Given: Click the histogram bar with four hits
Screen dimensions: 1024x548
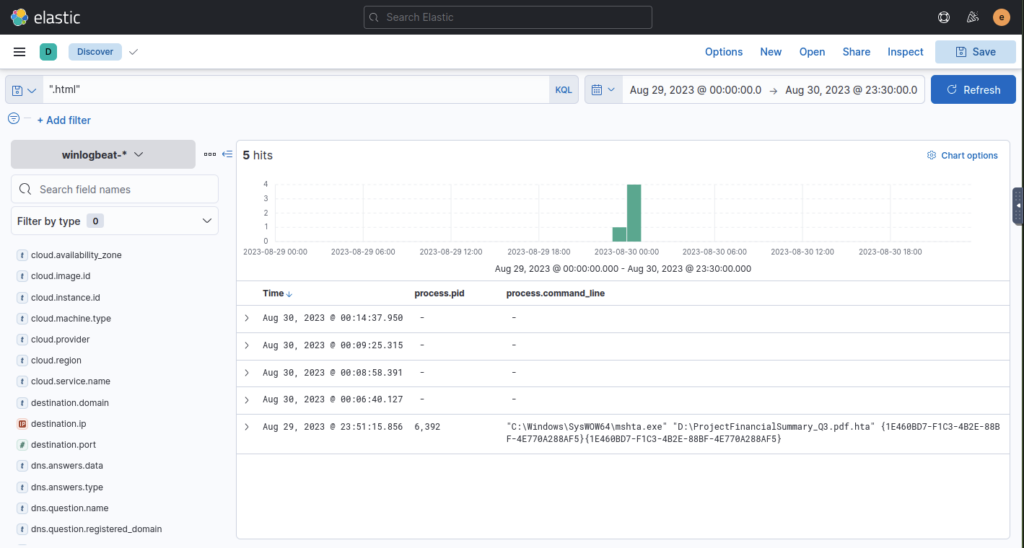Looking at the screenshot, I should tap(633, 213).
